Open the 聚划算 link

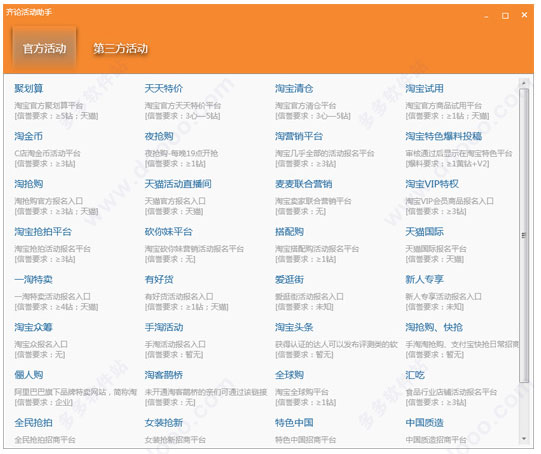point(29,88)
